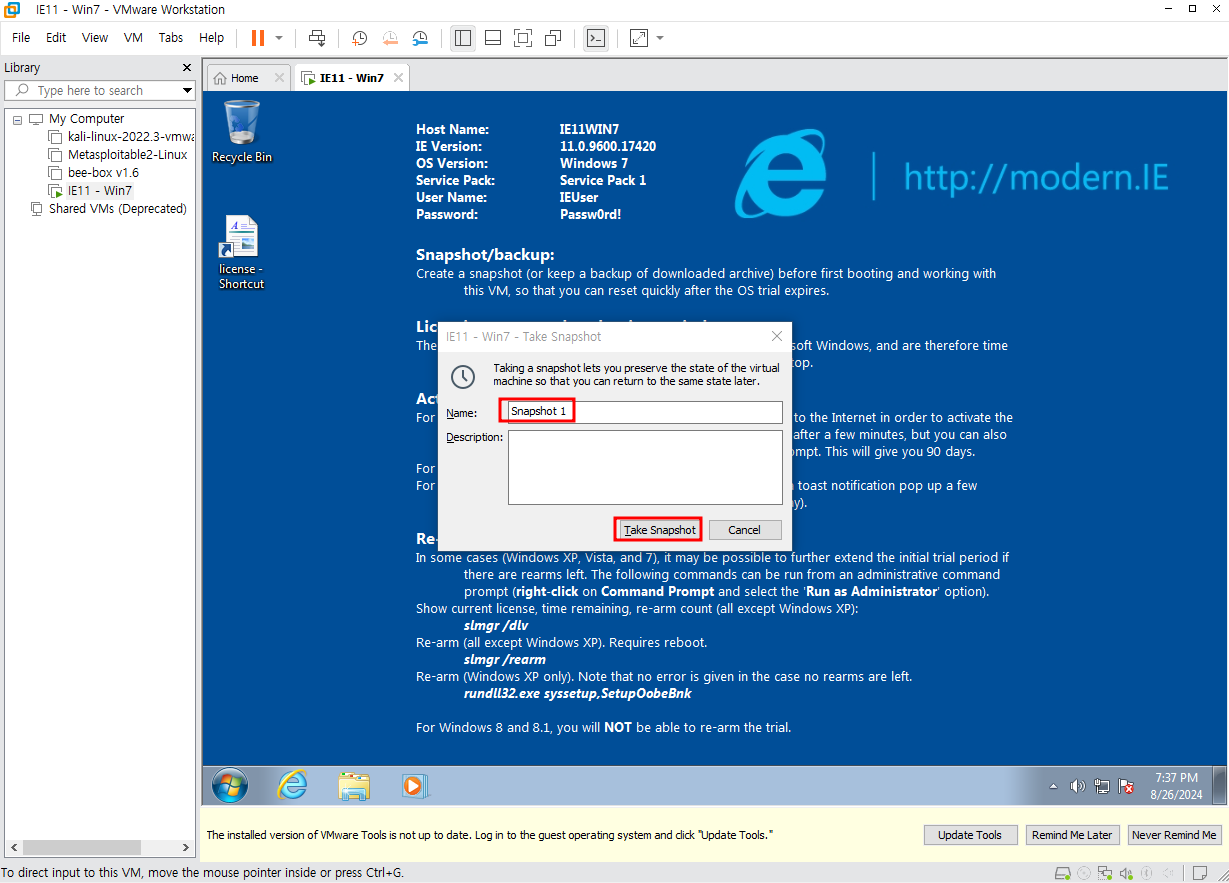This screenshot has height=883, width=1229.
Task: Launch Internet Explorer from guest taskbar
Action: click(x=292, y=786)
